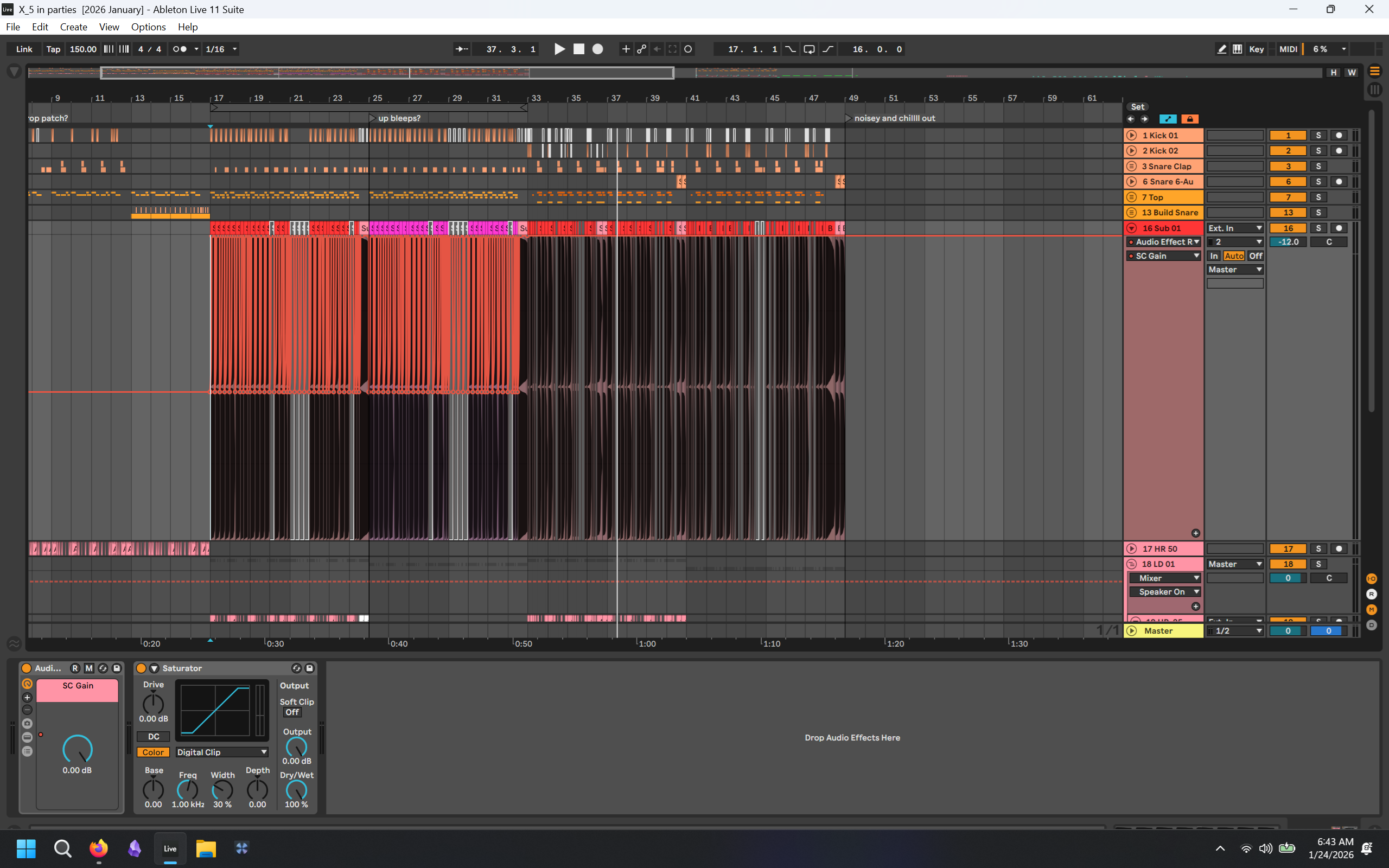Toggle the Saturator Color button
This screenshot has height=868, width=1389.
(152, 752)
